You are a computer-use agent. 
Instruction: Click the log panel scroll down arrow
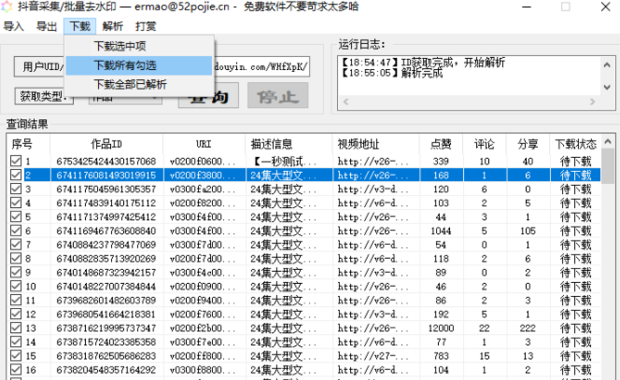coord(607,87)
